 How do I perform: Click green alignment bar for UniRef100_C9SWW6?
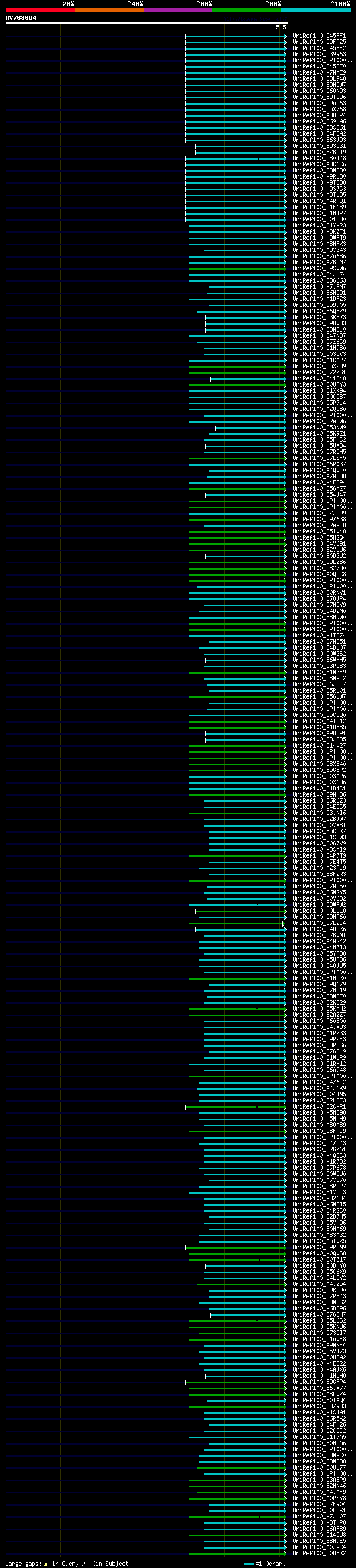click(238, 269)
